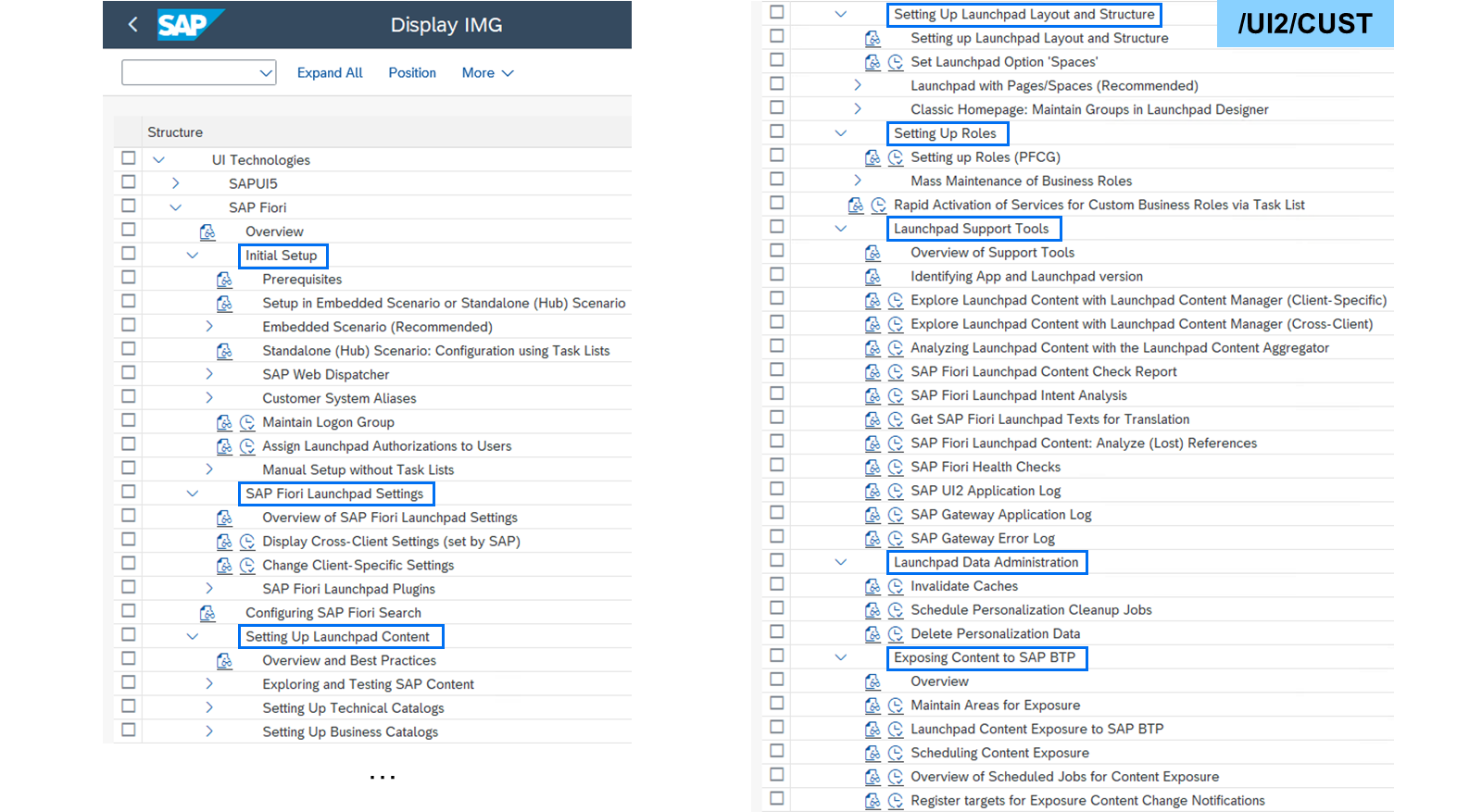Tick checkbox for Exposing Content to SAP BTP

(x=777, y=656)
